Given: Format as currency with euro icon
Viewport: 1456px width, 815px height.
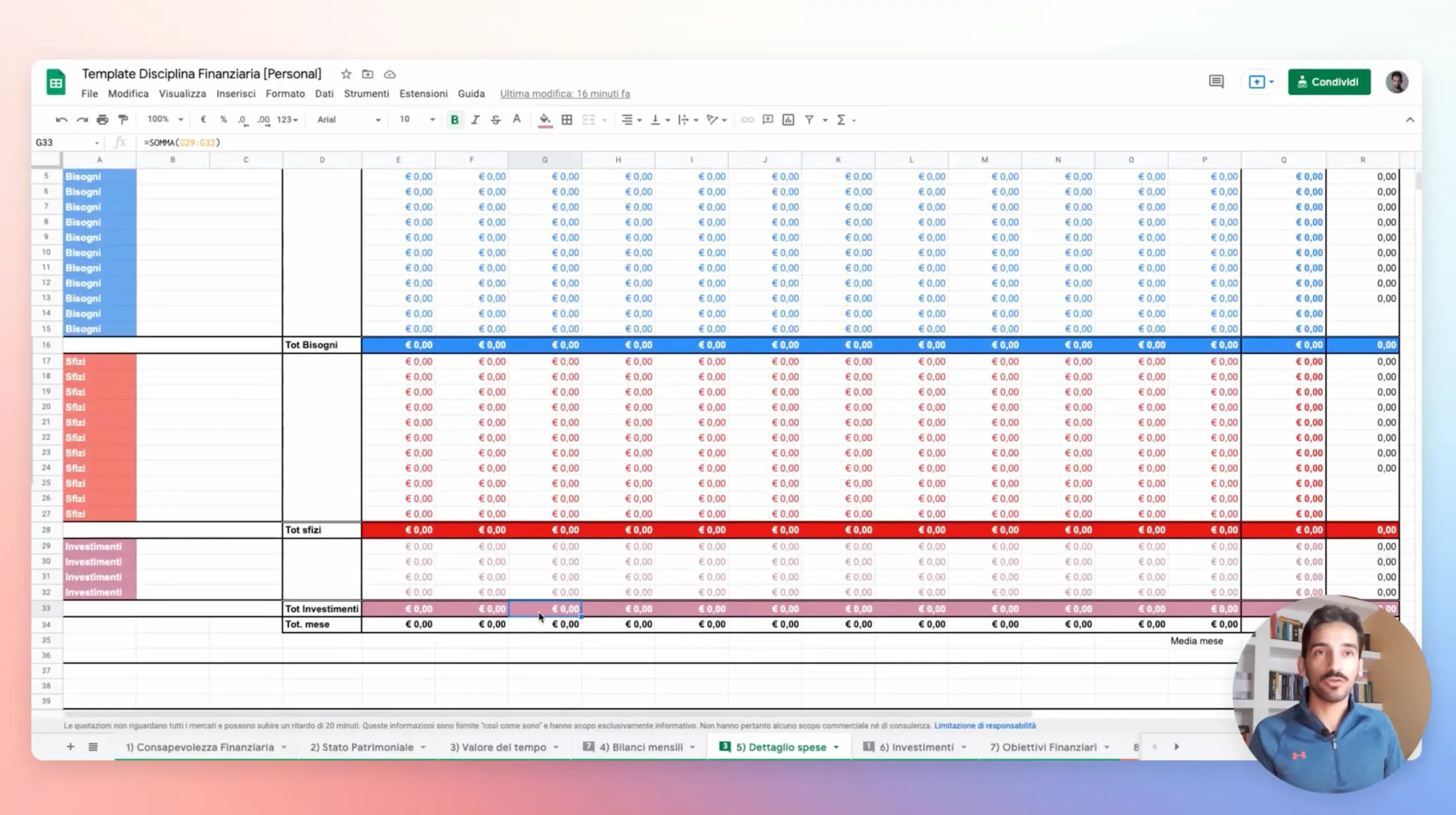Looking at the screenshot, I should click(203, 120).
